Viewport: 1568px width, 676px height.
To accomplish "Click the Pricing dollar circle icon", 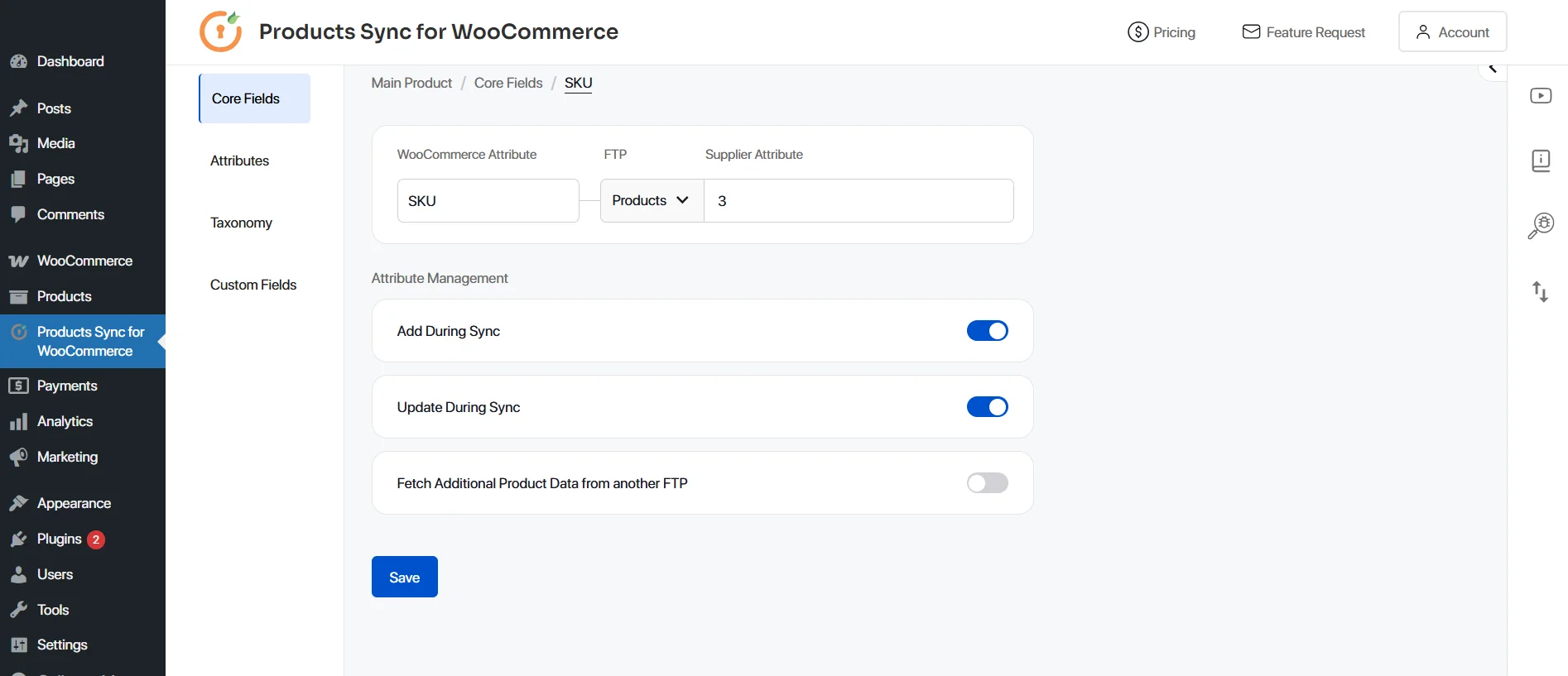I will [x=1138, y=32].
